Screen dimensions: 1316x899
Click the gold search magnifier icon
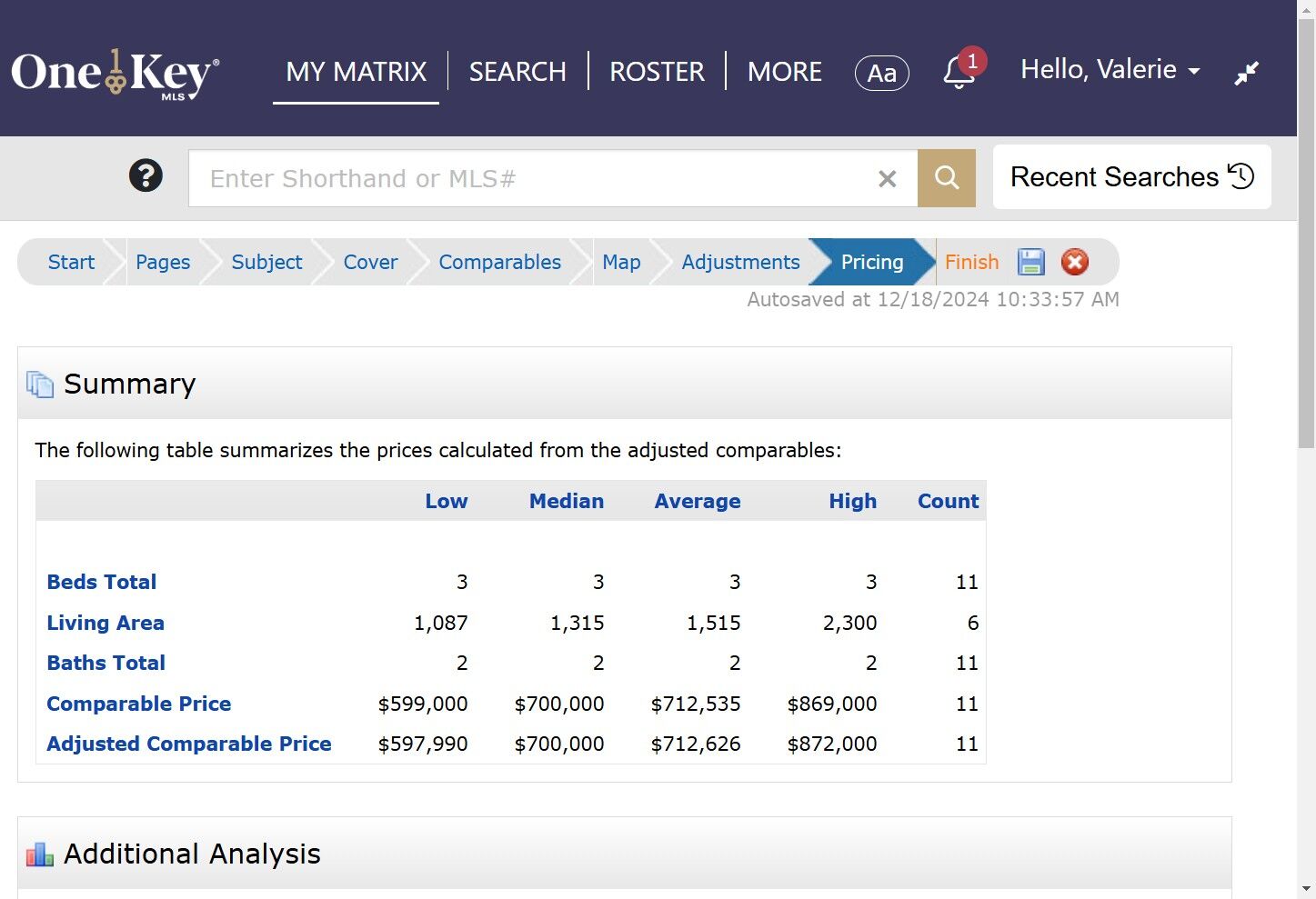pos(946,177)
